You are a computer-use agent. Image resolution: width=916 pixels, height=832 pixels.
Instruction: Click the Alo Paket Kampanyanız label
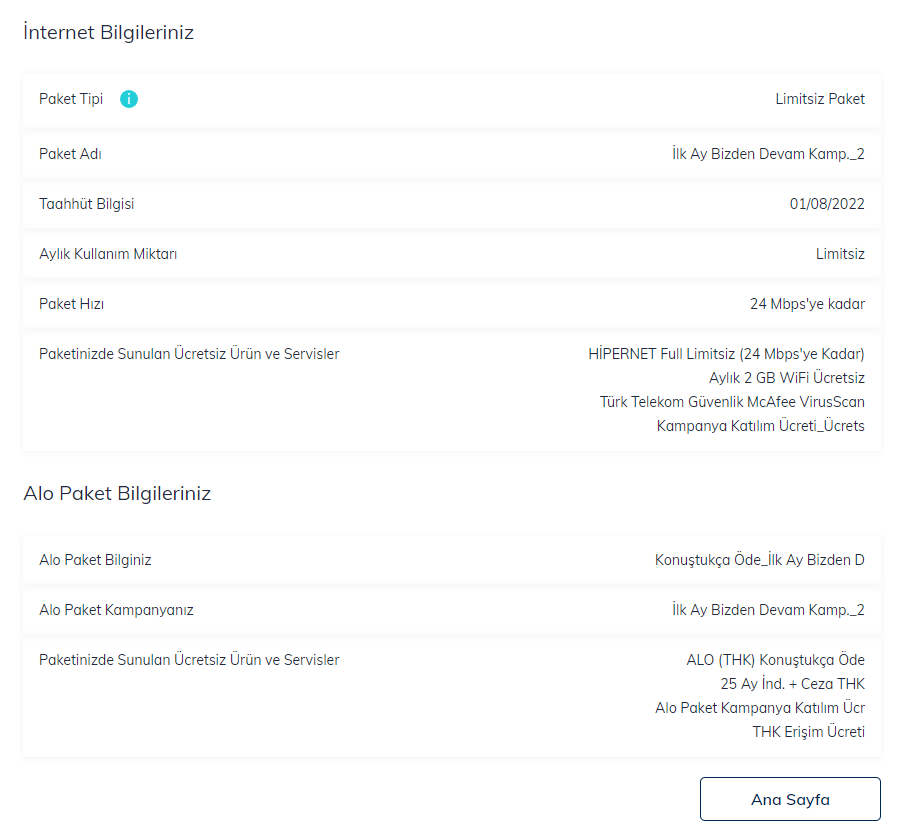click(116, 610)
